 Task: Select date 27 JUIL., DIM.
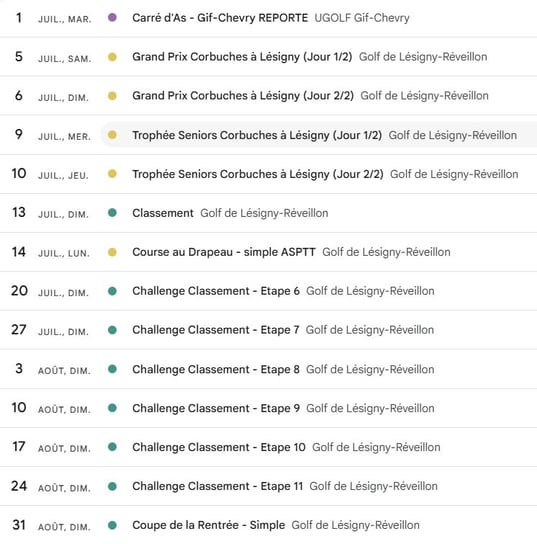50,330
